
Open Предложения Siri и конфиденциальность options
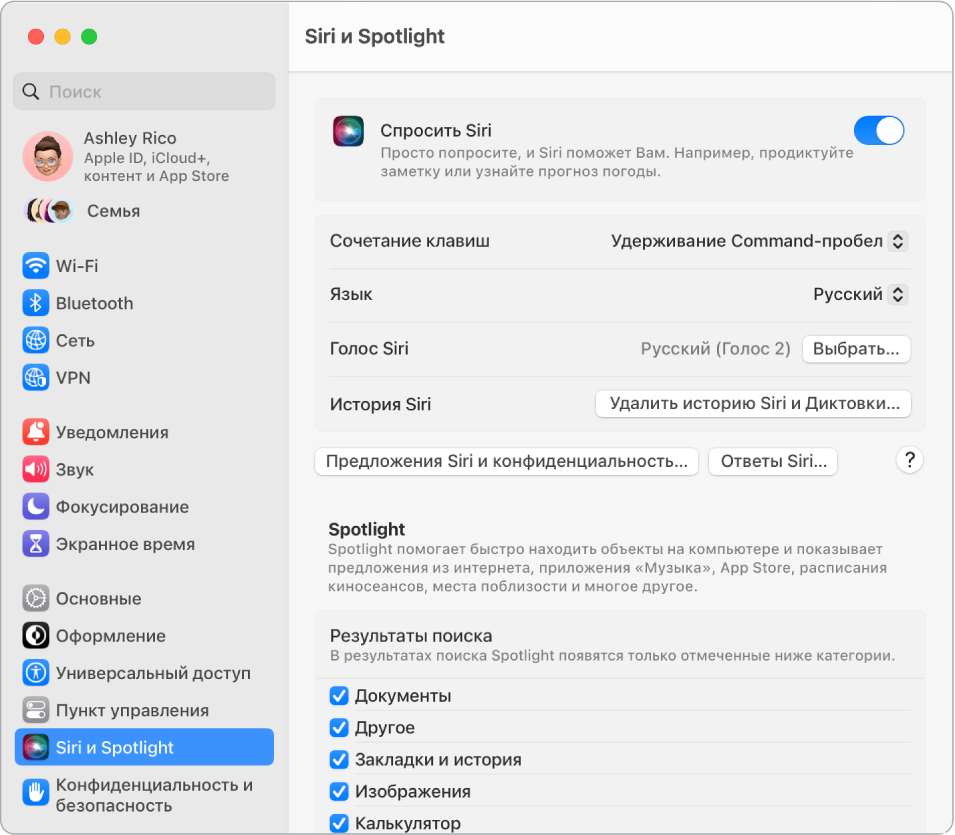coord(506,462)
